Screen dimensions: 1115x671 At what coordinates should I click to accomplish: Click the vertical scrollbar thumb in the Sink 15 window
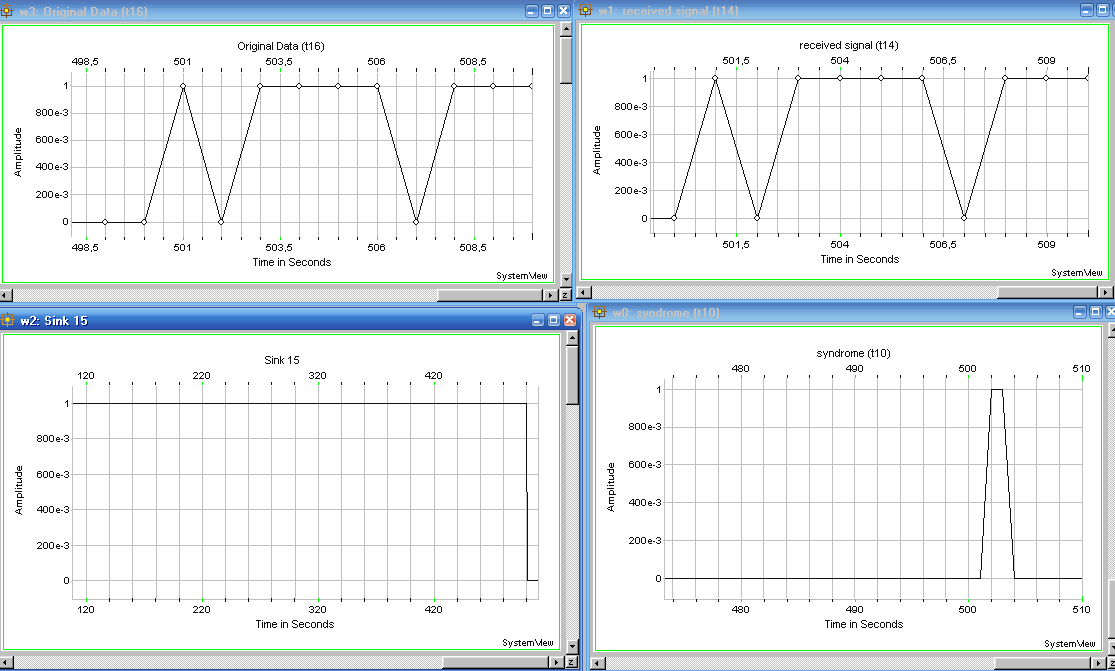(x=572, y=376)
